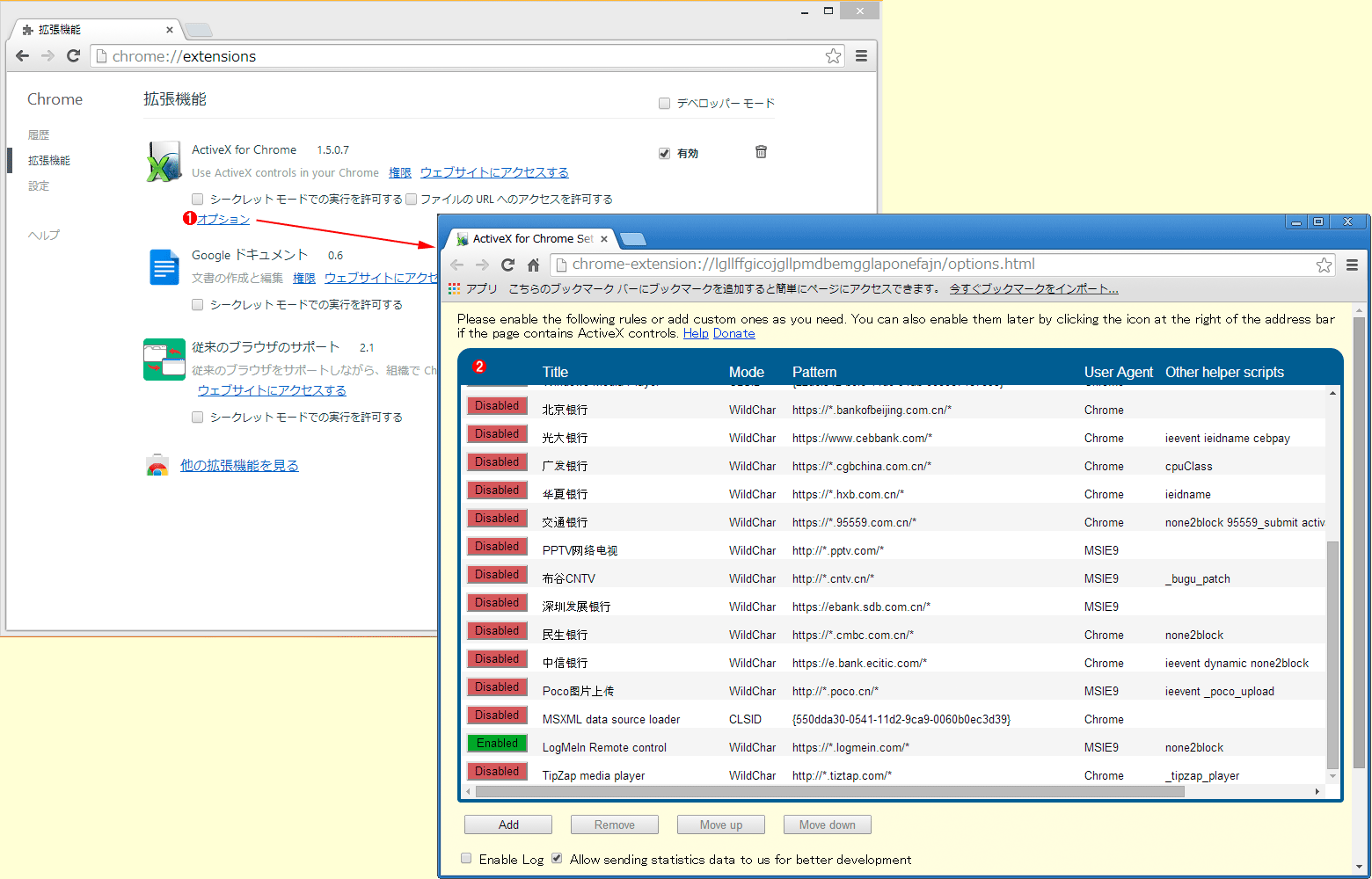Click the home icon in the options window
Viewport: 1372px width, 879px height.
(533, 264)
